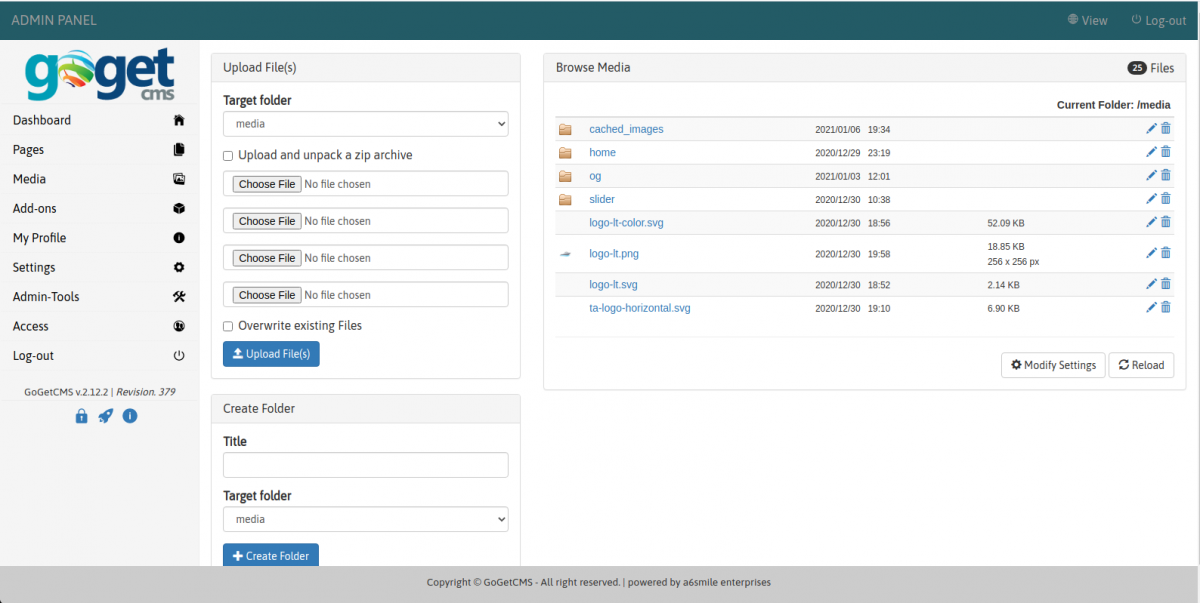Enable Upload and unpack a zip archive
The image size is (1200, 603).
coord(228,156)
